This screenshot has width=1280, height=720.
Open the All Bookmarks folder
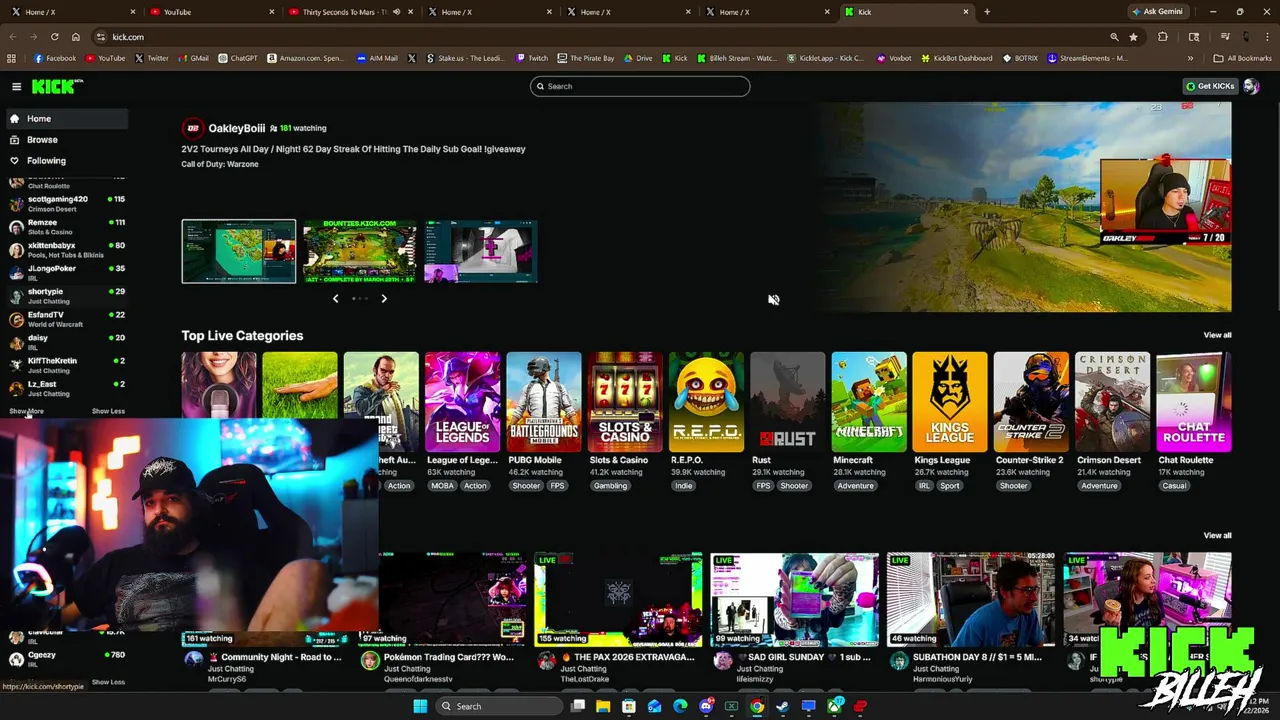pyautogui.click(x=1243, y=58)
